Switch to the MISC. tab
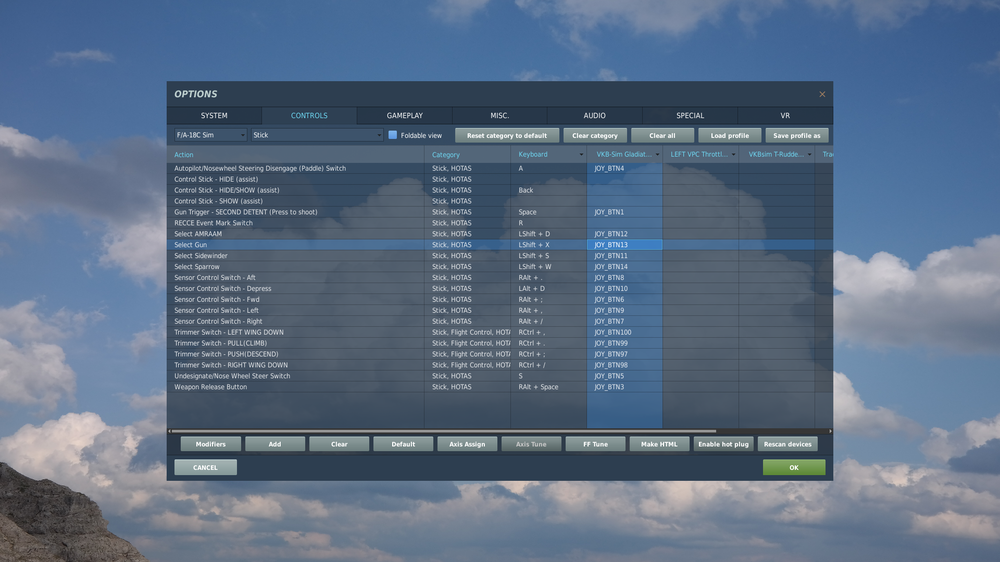Screen dimensions: 1000x562 (499, 115)
